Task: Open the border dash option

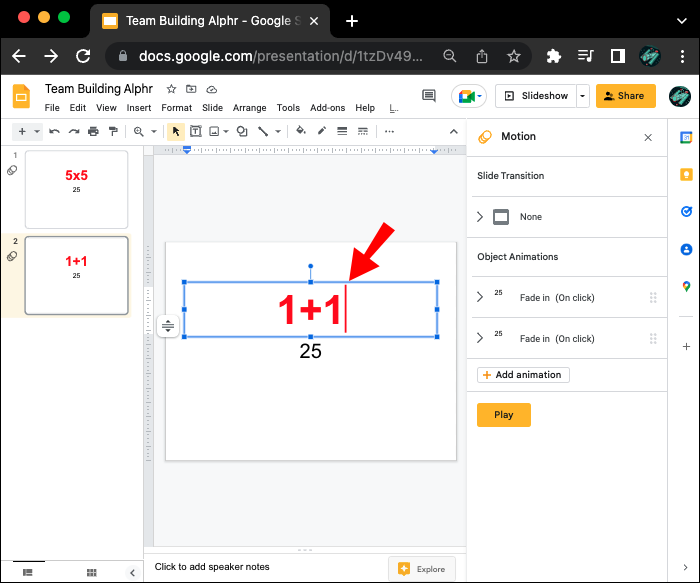Action: [x=362, y=131]
